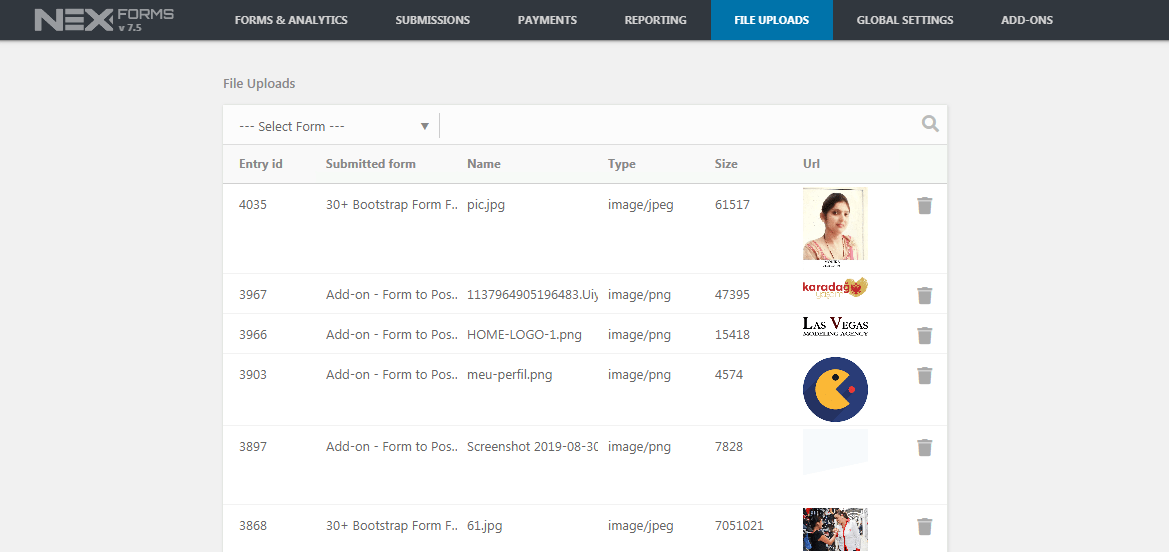Click the HOME-LOGO-1.png file name
The height and width of the screenshot is (552, 1169).
[524, 335]
